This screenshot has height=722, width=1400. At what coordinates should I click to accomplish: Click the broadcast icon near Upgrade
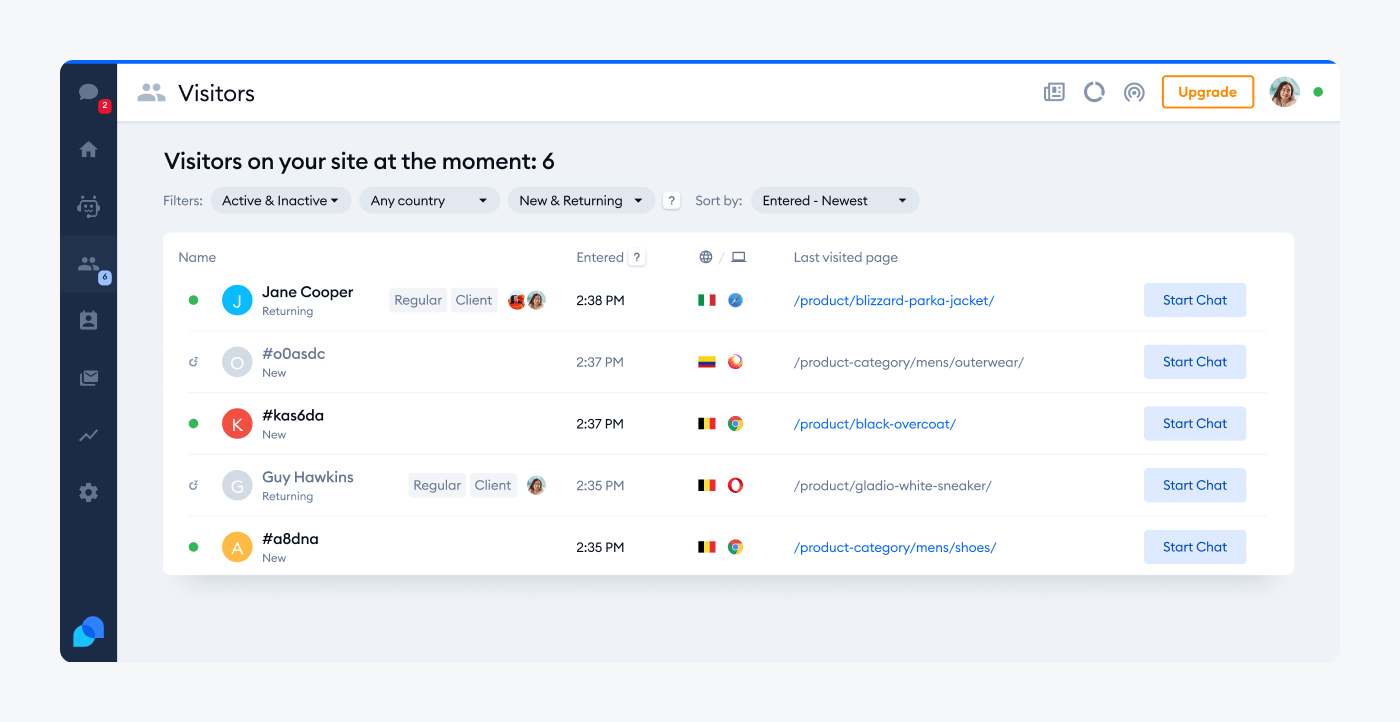[1134, 91]
